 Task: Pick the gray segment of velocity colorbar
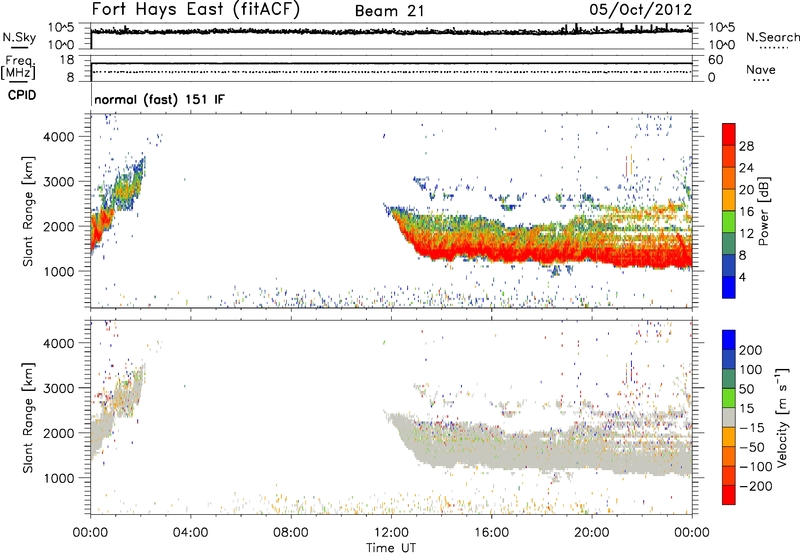(729, 418)
